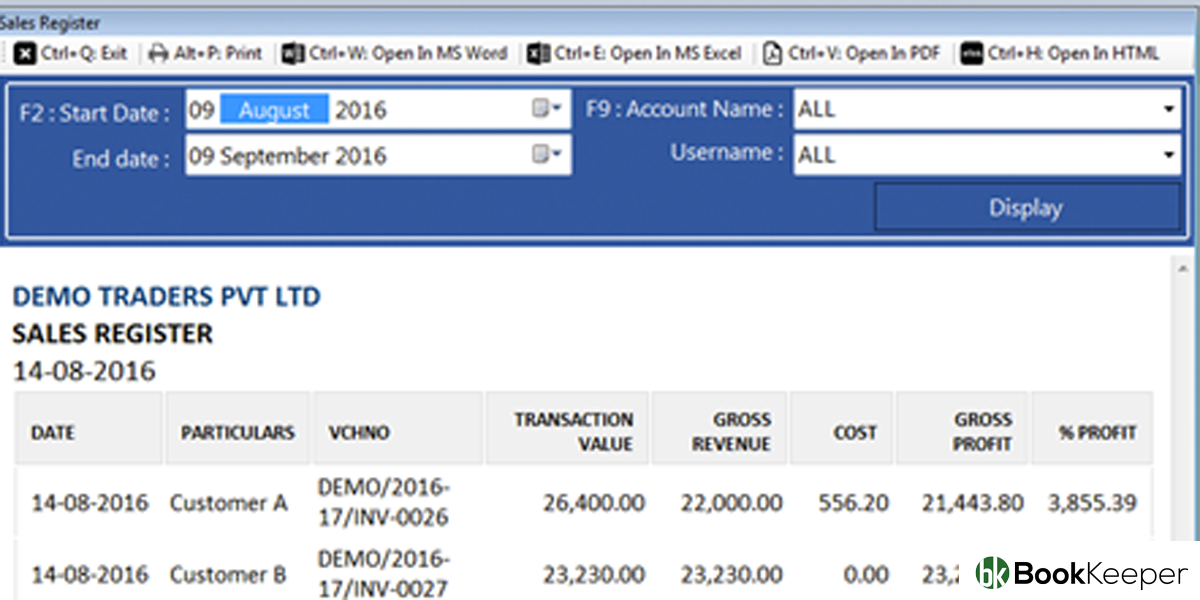Open report in MS Excel icon

point(539,53)
